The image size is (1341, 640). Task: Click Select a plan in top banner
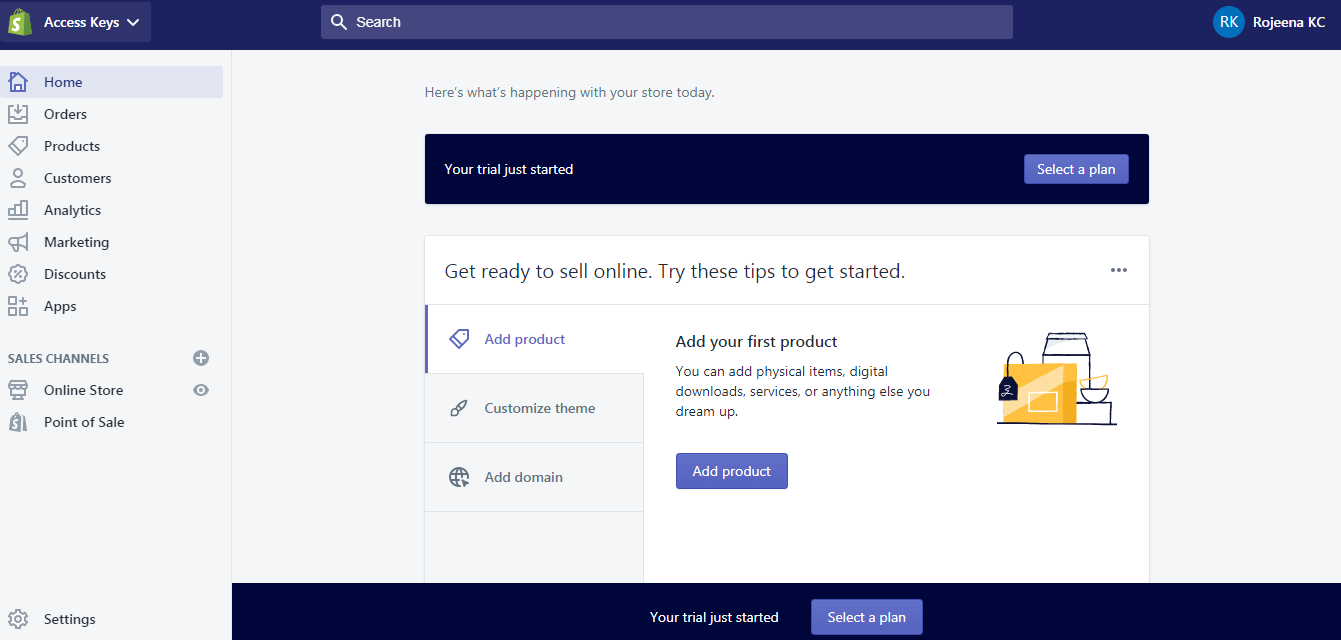[x=1076, y=169]
